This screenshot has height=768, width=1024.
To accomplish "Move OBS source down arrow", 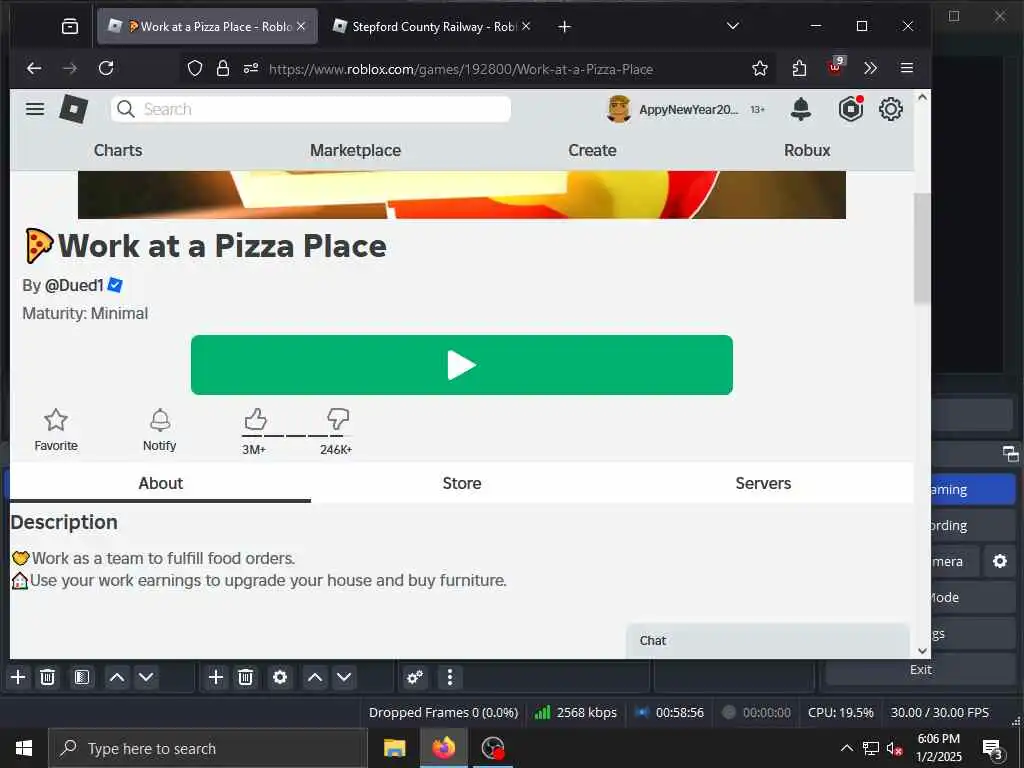I will [x=344, y=677].
